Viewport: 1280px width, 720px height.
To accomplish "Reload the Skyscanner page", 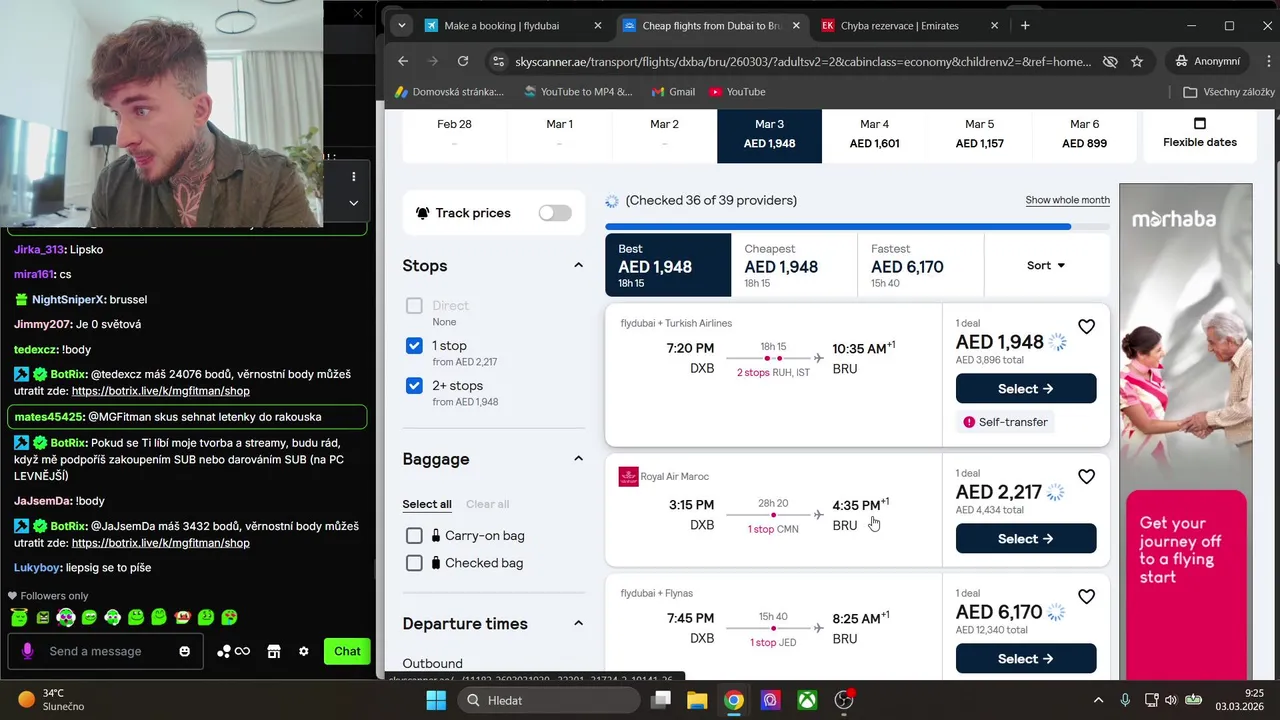I will (463, 61).
